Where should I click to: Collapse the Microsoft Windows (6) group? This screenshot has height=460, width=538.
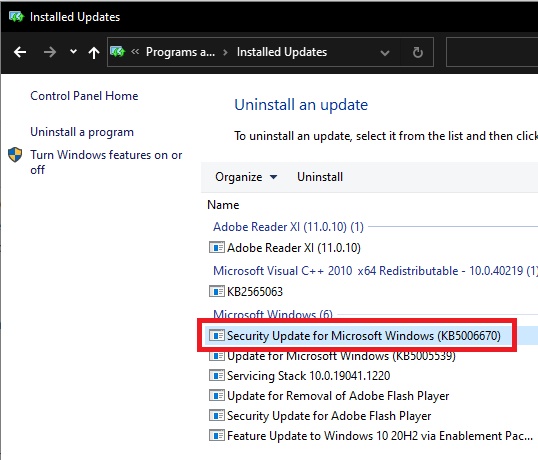(x=273, y=314)
